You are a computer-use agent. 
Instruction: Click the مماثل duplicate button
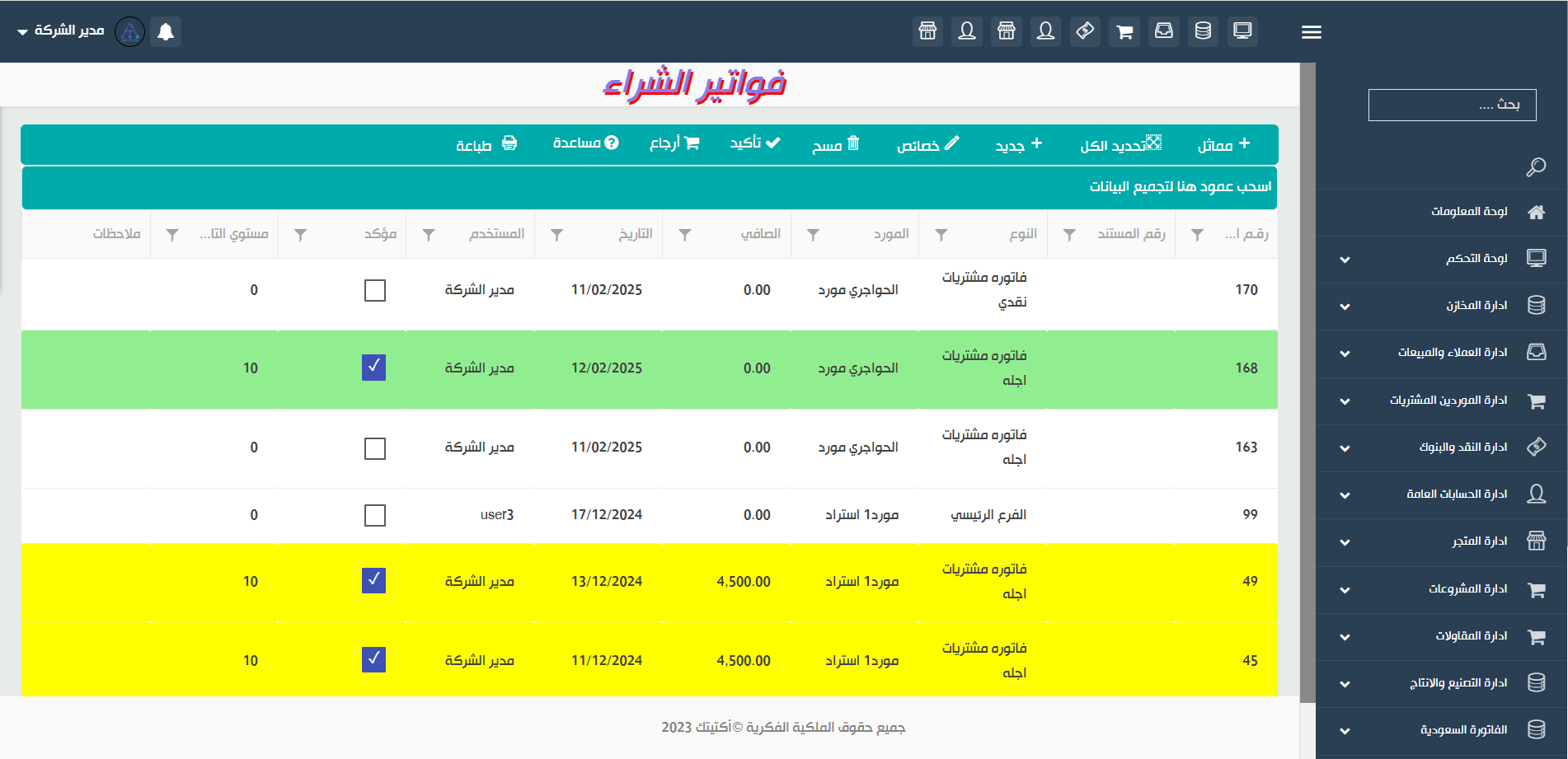point(1224,145)
